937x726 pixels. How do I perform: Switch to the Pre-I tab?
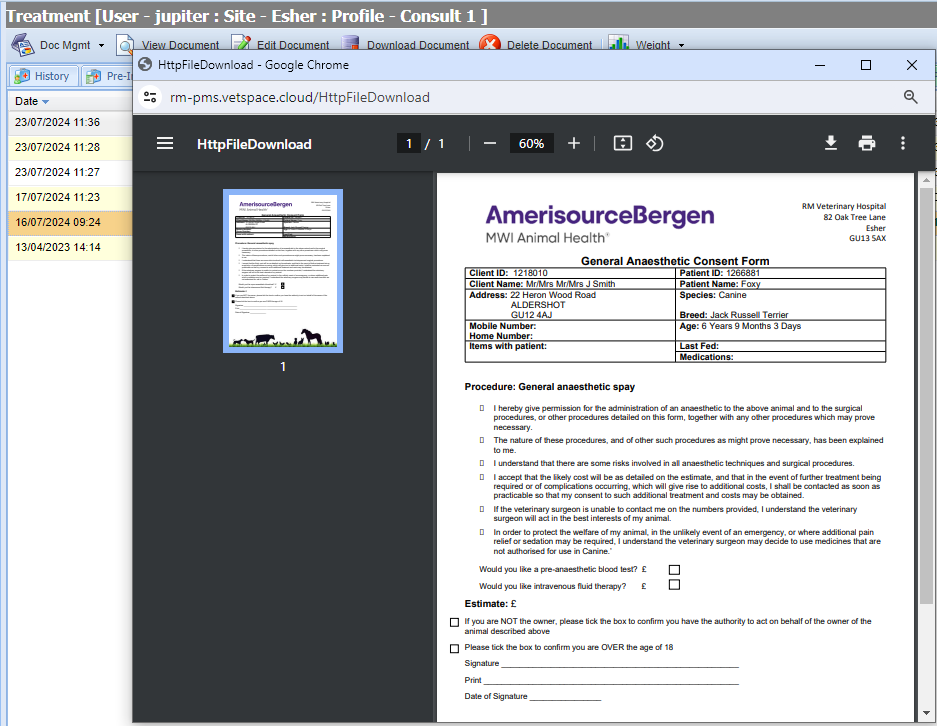(108, 76)
